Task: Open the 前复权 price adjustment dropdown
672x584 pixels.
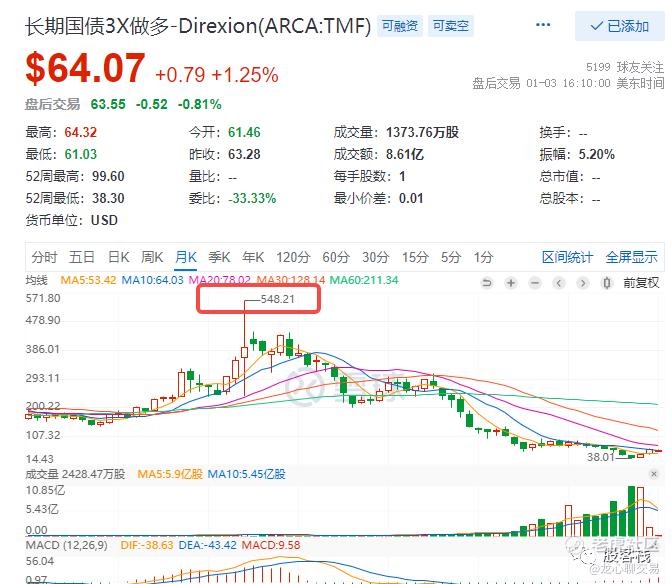Action: 641,283
